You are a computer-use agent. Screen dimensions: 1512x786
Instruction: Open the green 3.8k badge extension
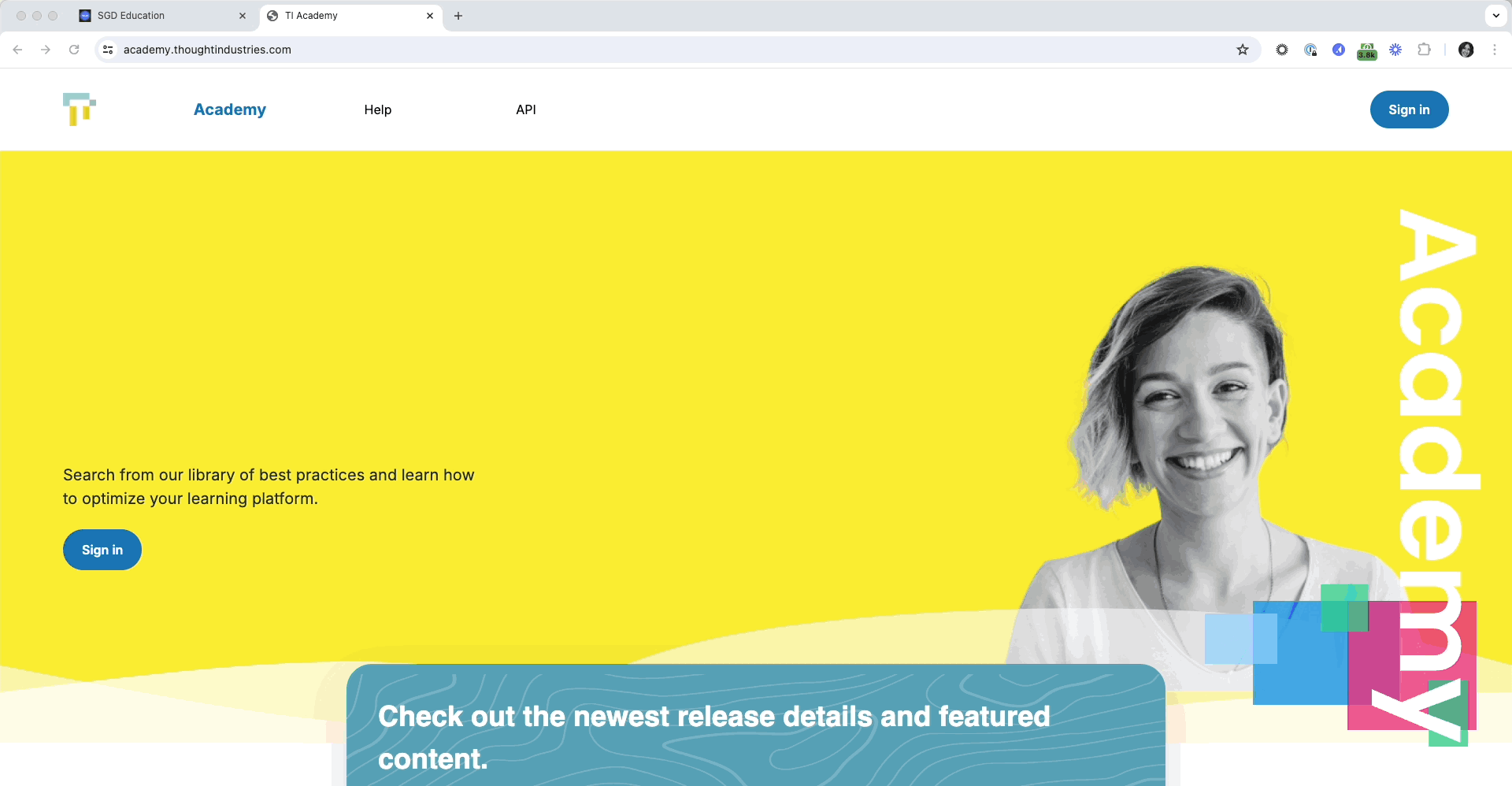(x=1367, y=51)
